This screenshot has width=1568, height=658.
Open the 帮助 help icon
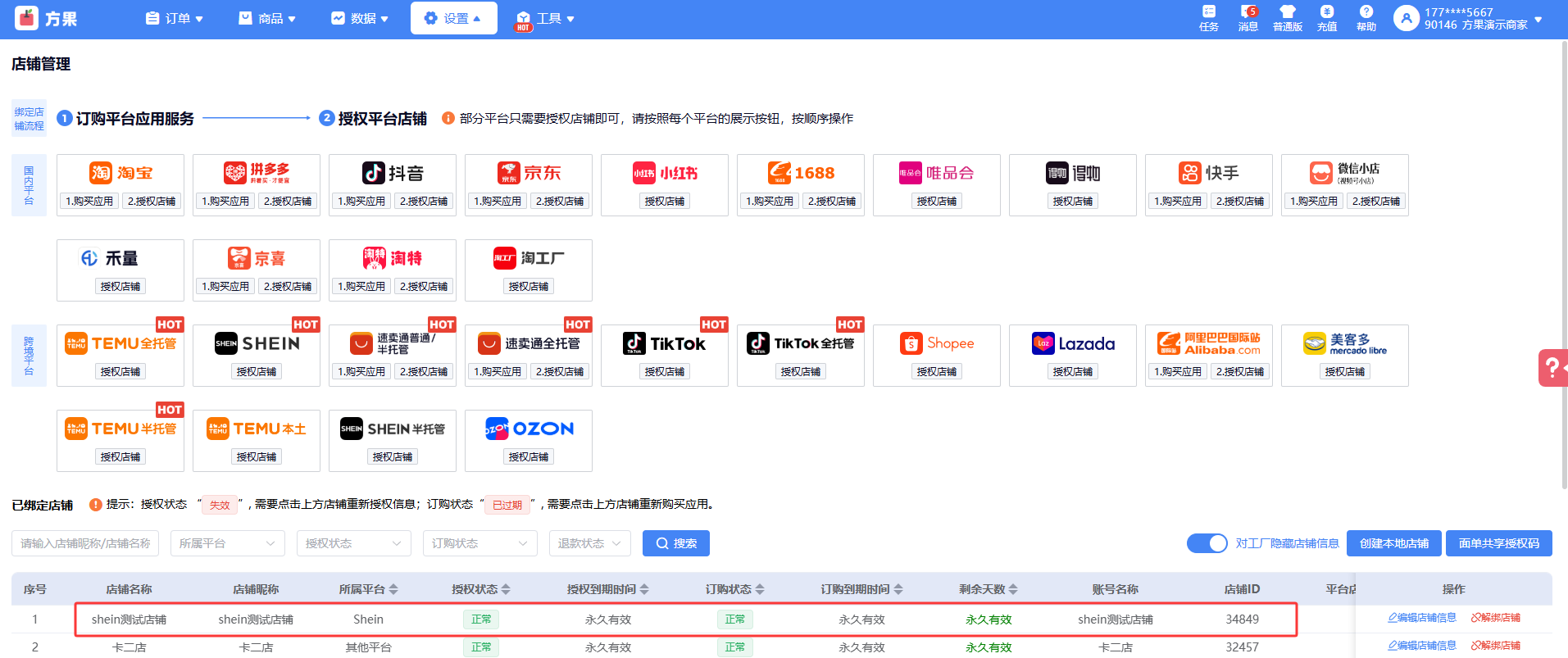coord(1366,17)
